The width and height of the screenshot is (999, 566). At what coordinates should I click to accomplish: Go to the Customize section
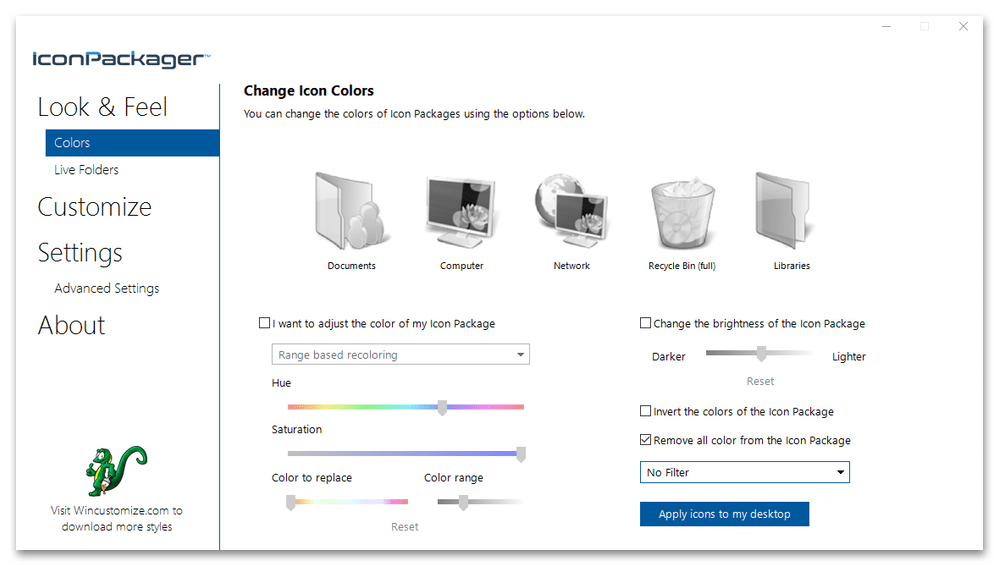tap(95, 207)
